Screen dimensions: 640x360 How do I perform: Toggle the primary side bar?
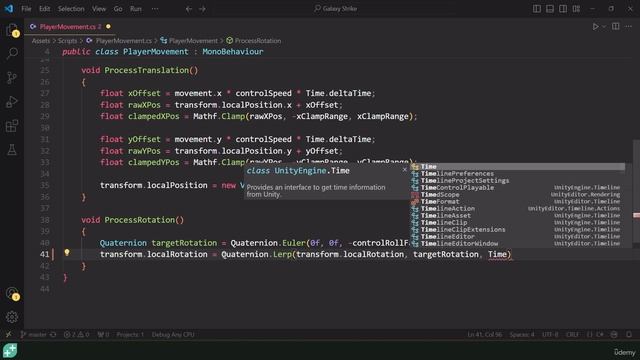pos(537,9)
